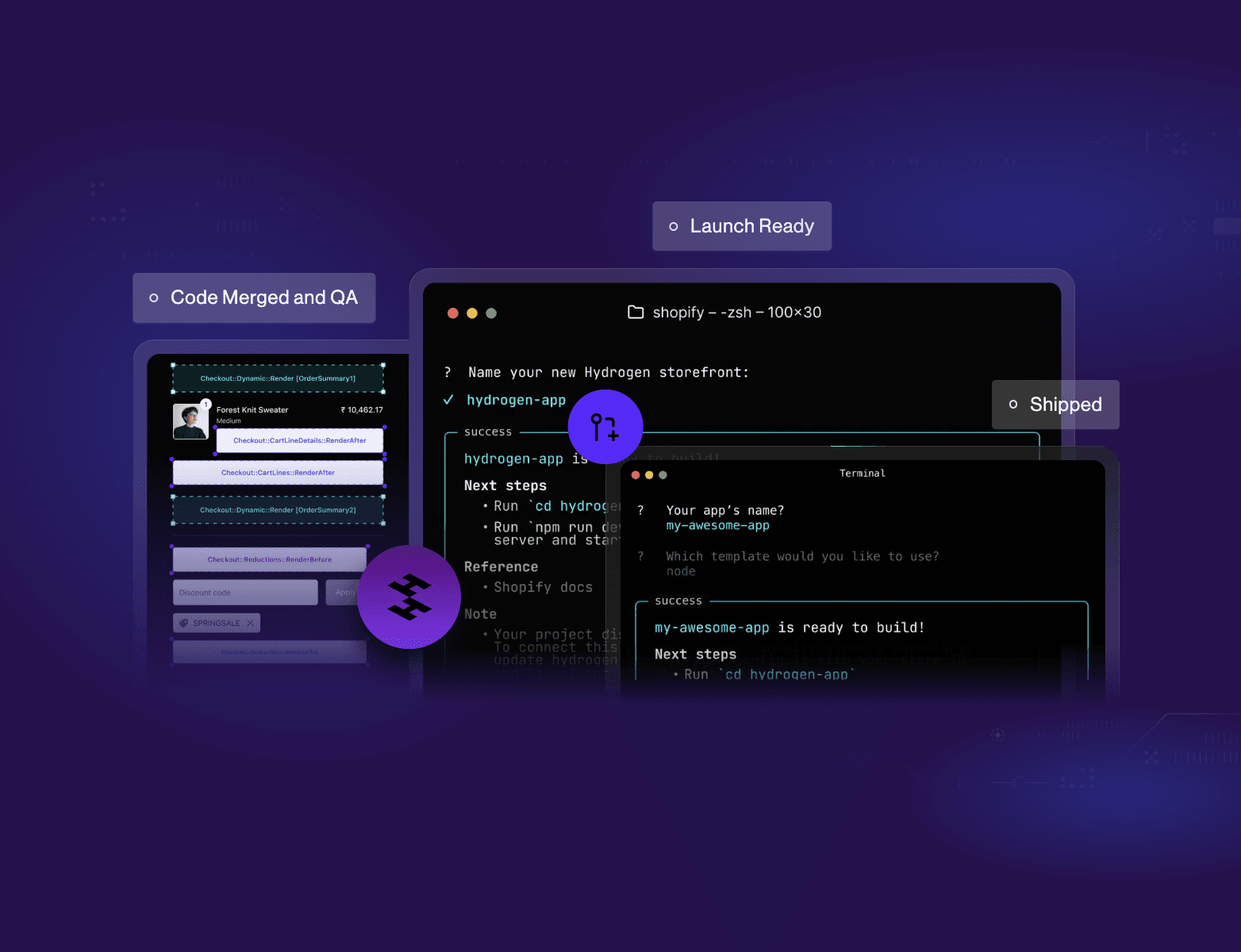Click the 'Terminal' window title

click(863, 474)
